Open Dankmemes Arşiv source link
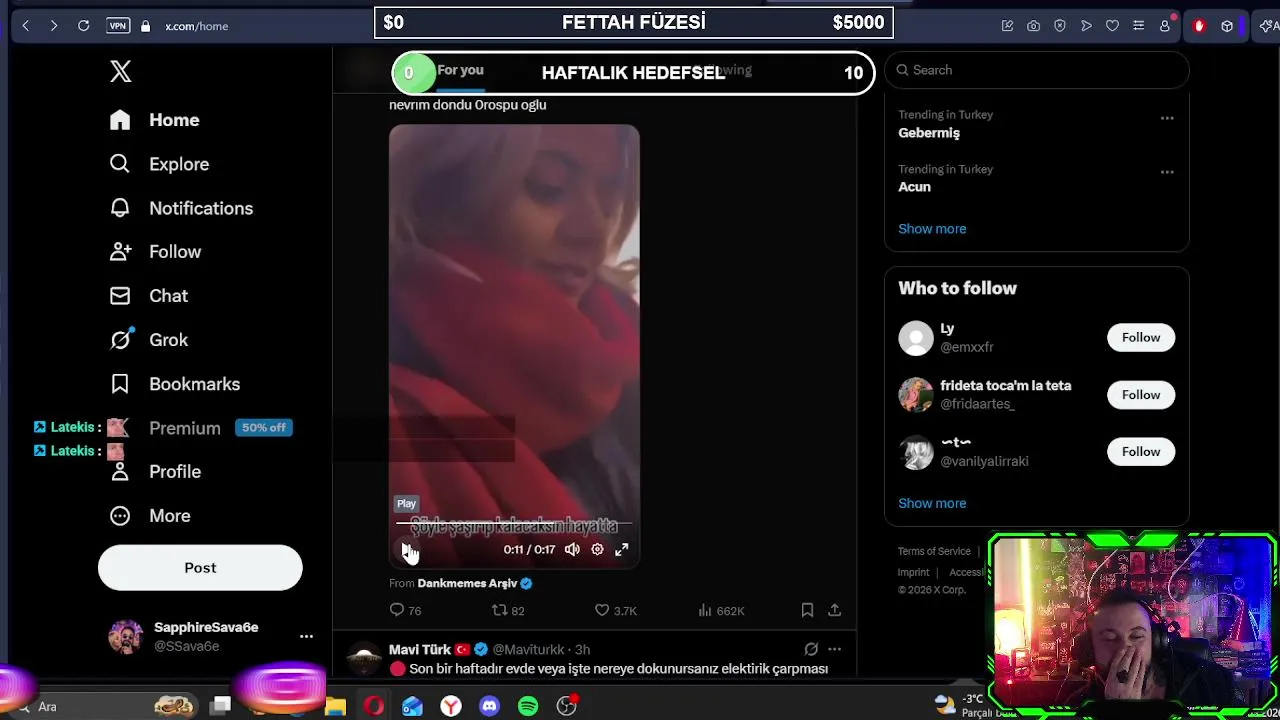Viewport: 1280px width, 720px height. pyautogui.click(x=467, y=583)
